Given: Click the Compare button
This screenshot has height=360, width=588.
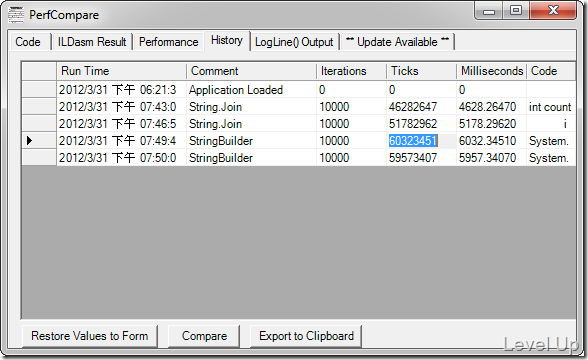Looking at the screenshot, I should pos(204,336).
